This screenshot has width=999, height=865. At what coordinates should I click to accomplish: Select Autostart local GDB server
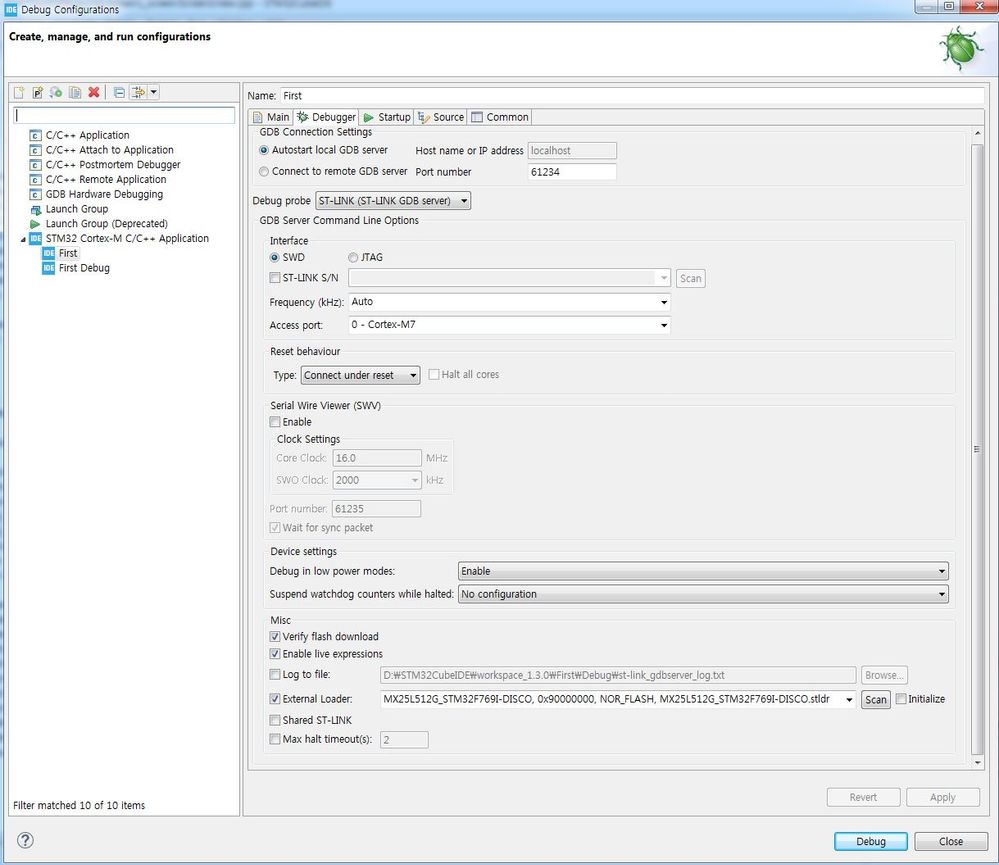tap(264, 150)
